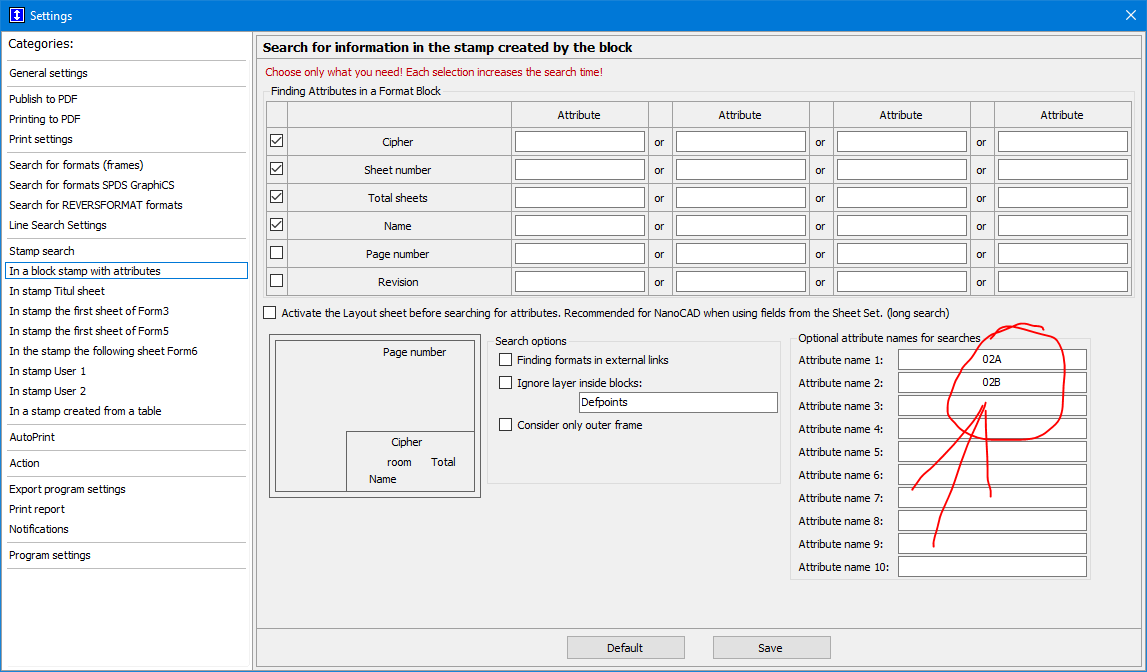Select Search for formats SPDS GraphiCS
The height and width of the screenshot is (672, 1147).
click(x=91, y=185)
